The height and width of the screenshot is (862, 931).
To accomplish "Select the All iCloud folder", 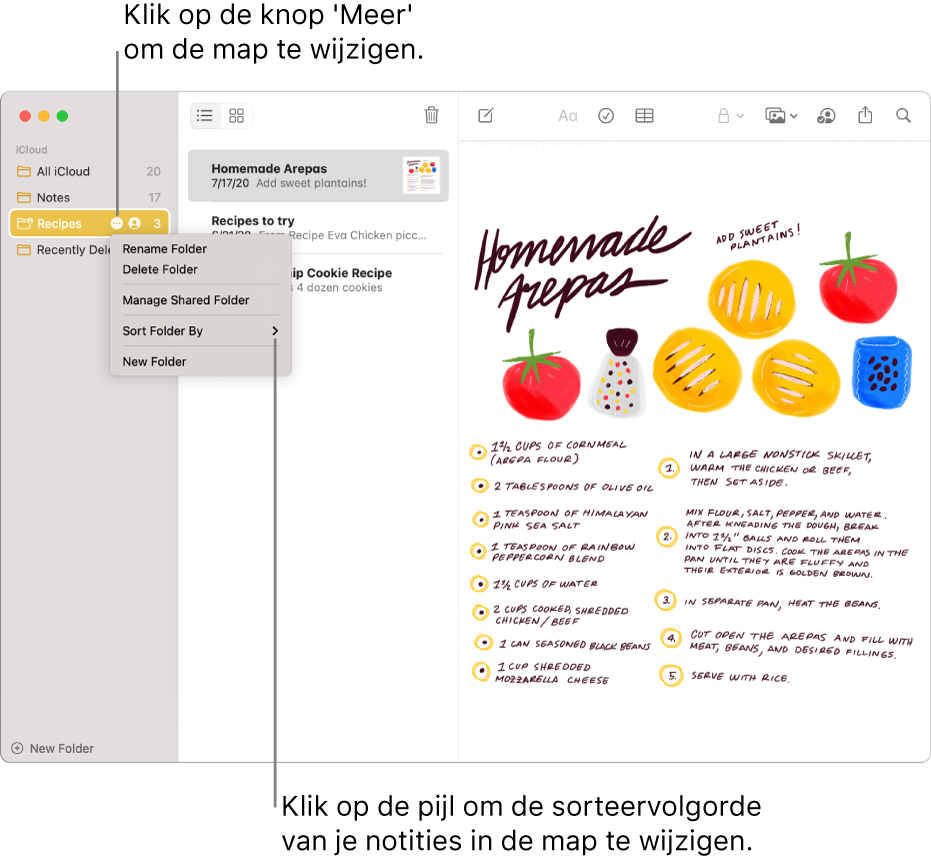I will 89,172.
